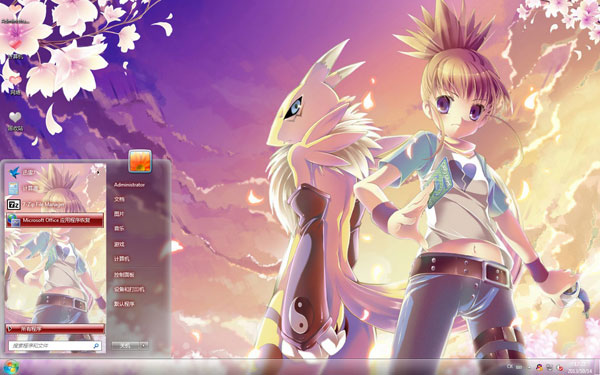Open 文档 (Documents) in the Start menu

[x=119, y=199]
